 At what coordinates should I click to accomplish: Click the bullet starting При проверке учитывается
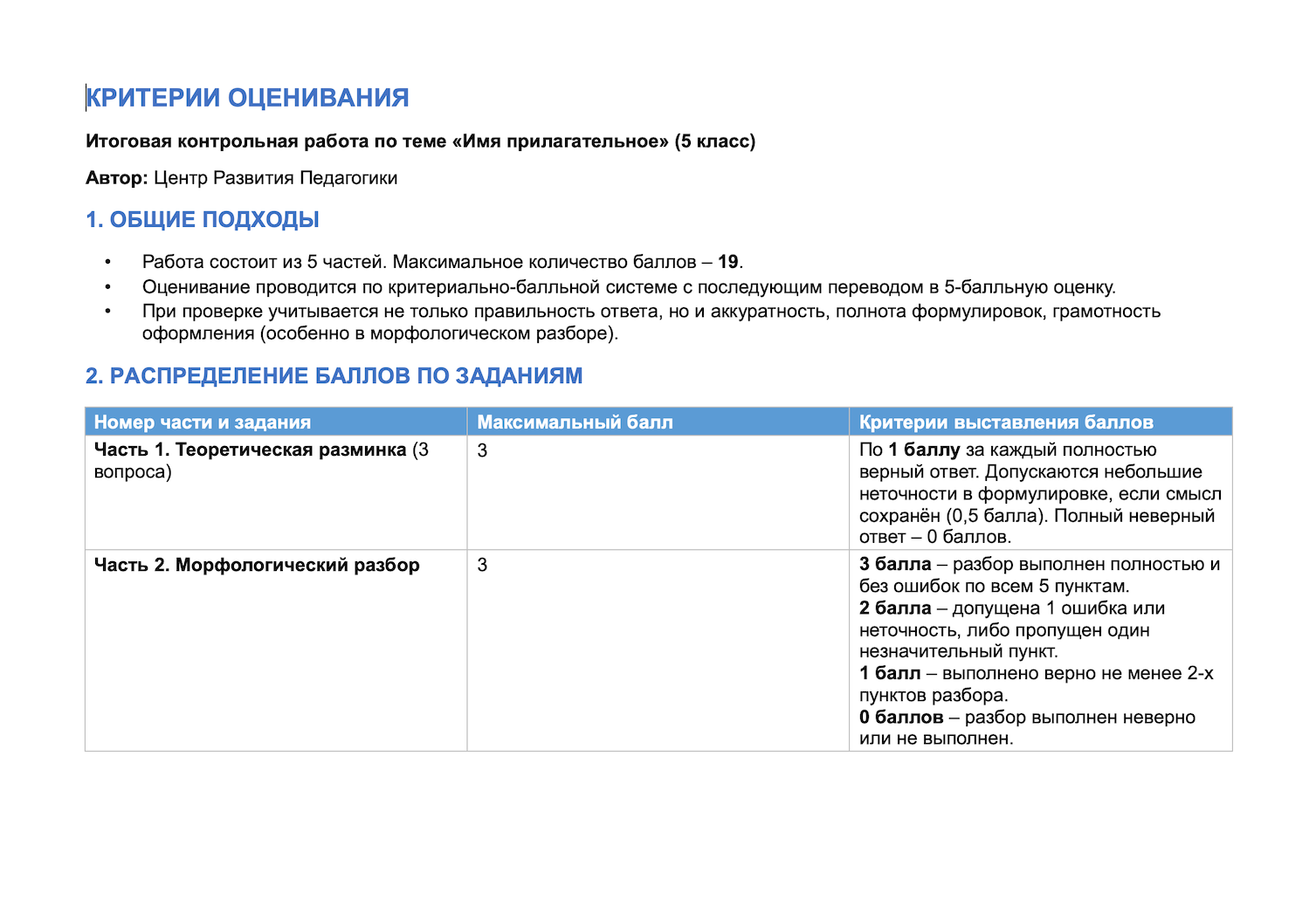point(651,322)
